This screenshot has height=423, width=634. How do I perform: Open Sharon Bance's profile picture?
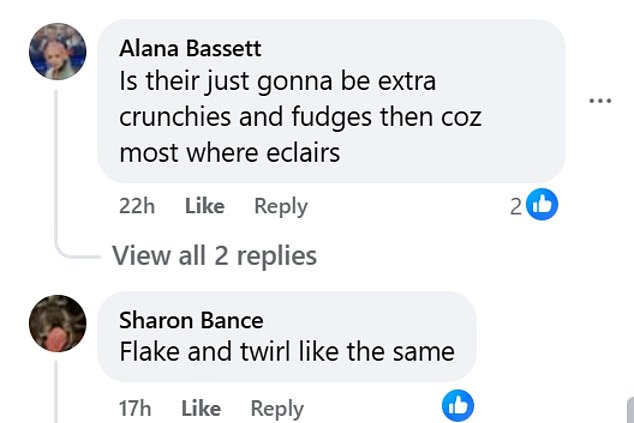click(57, 323)
